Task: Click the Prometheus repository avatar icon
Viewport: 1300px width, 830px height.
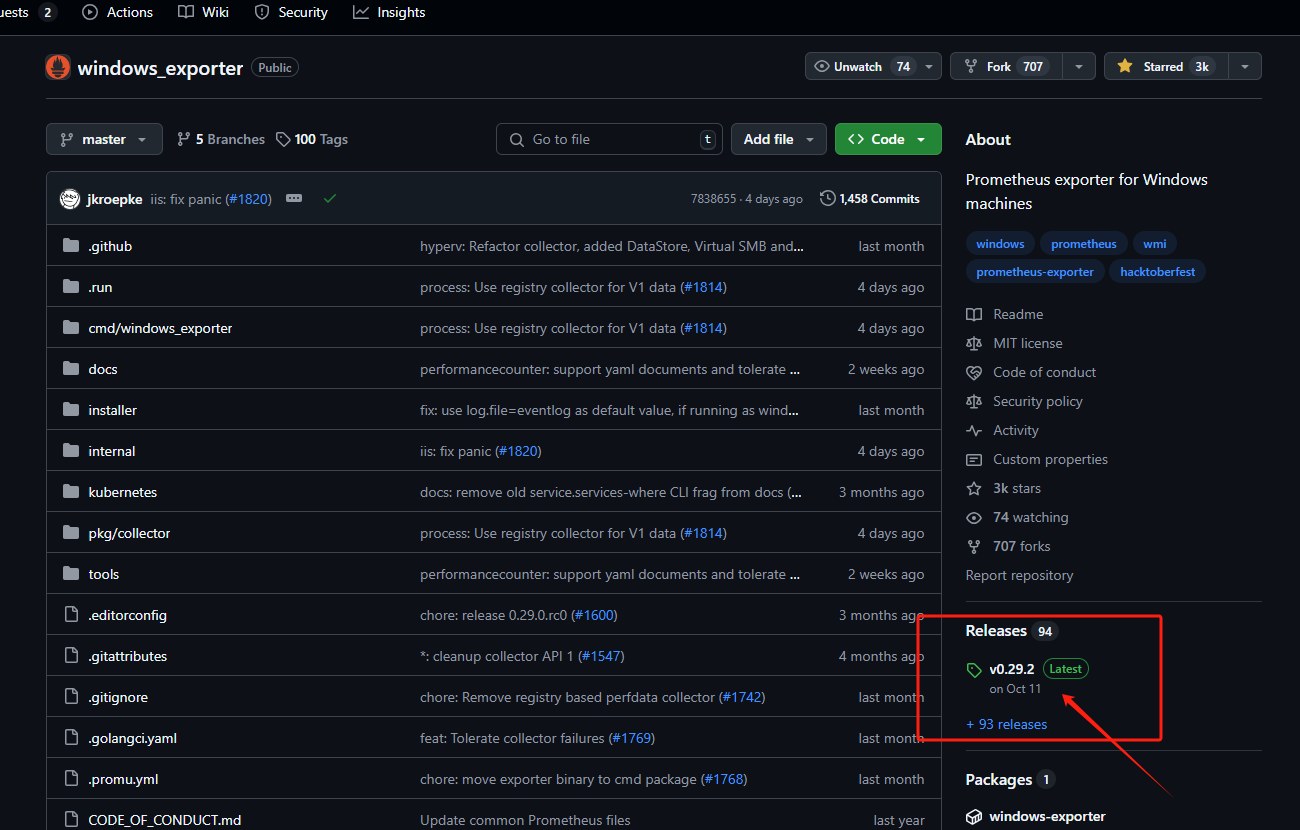Action: [x=58, y=67]
